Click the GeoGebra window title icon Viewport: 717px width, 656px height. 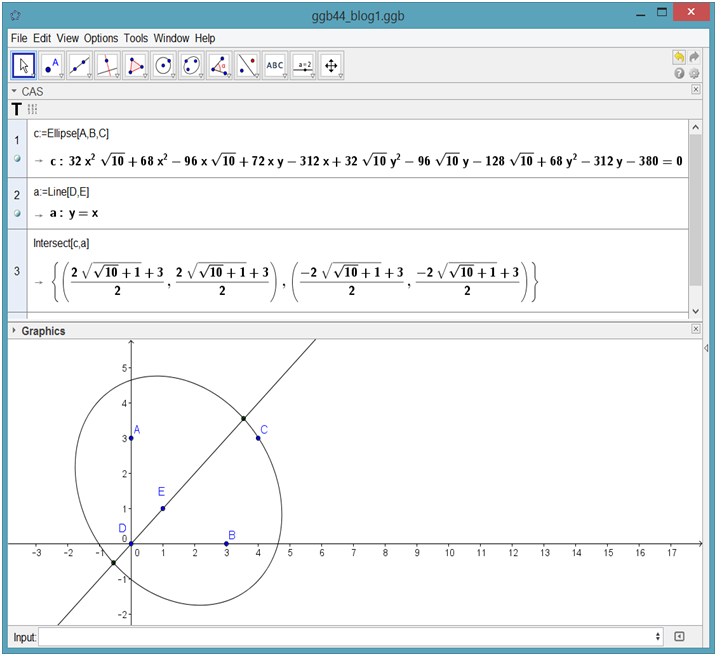point(15,16)
